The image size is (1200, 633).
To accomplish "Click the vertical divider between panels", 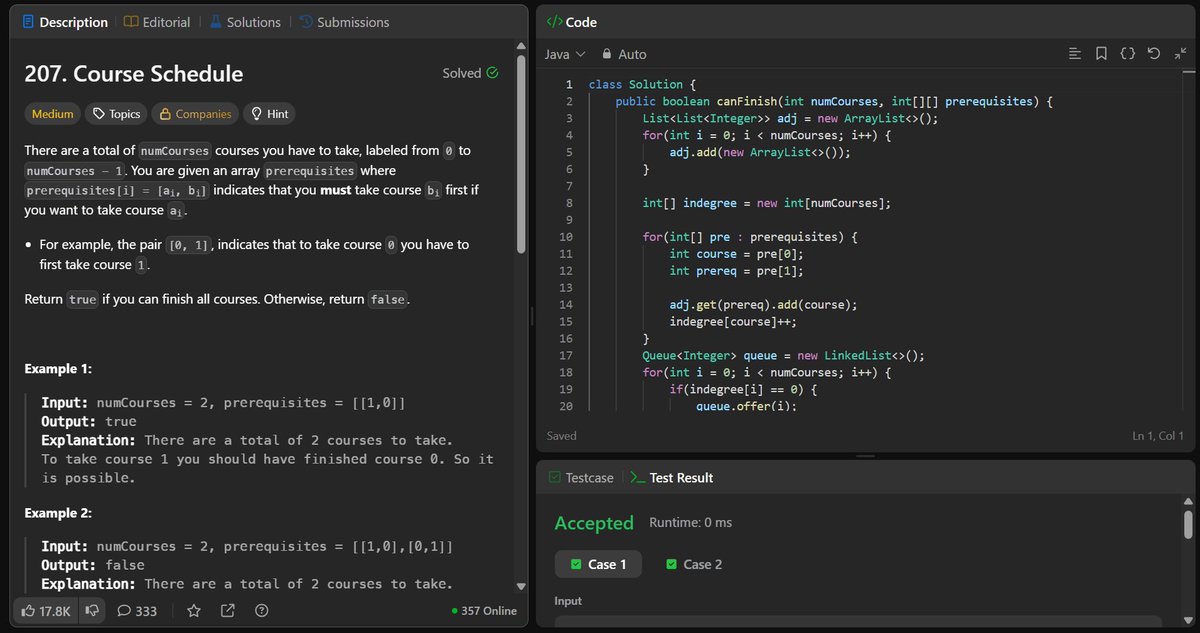I will tap(532, 316).
